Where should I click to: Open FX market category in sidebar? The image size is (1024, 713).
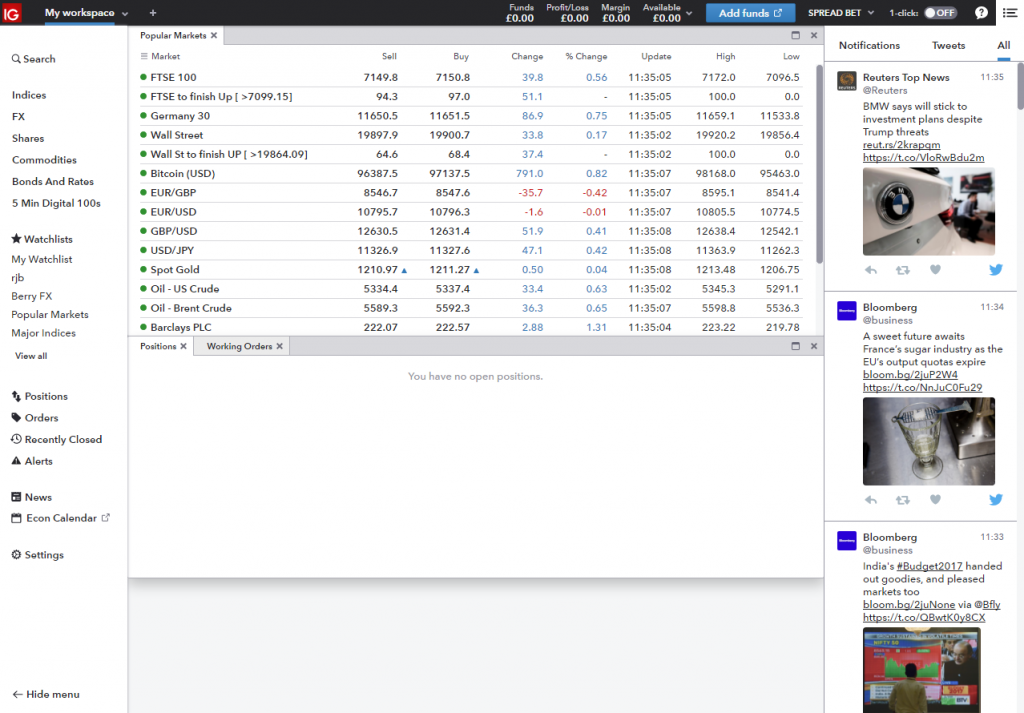(x=18, y=117)
